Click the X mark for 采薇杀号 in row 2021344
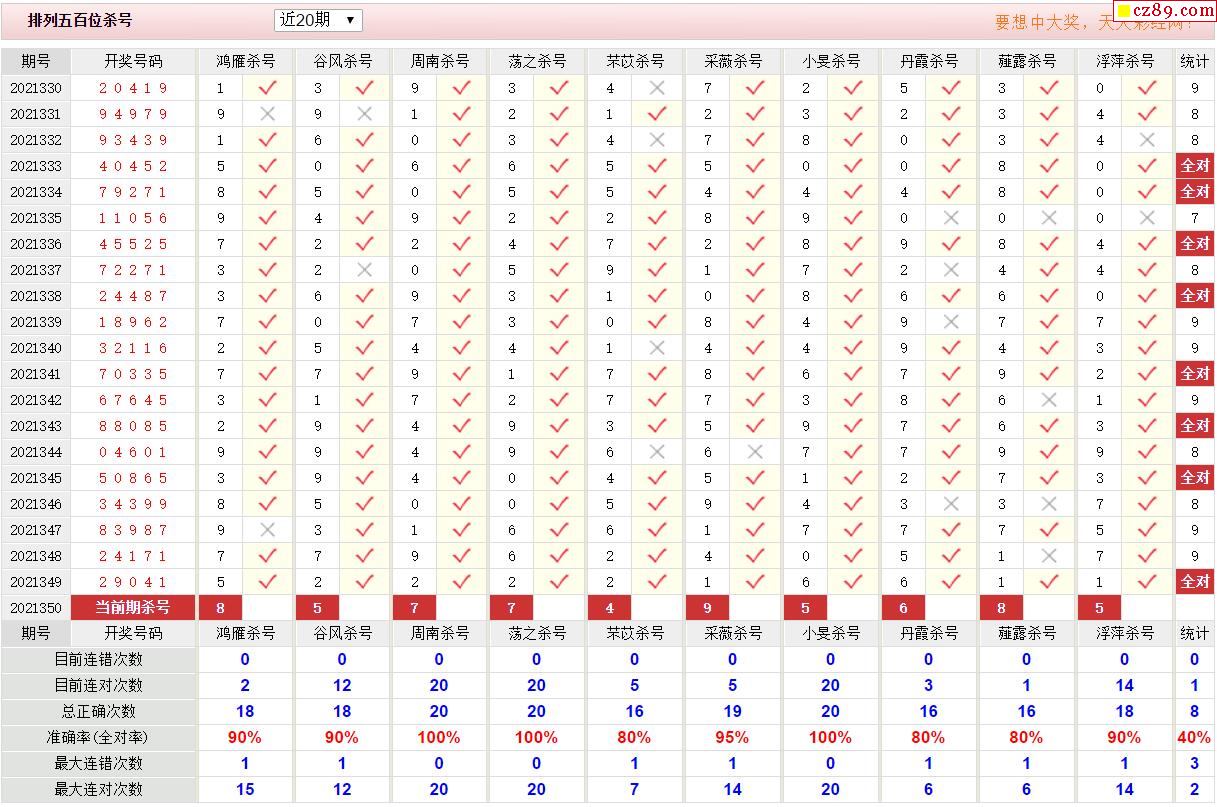The height and width of the screenshot is (807, 1217). coord(755,452)
